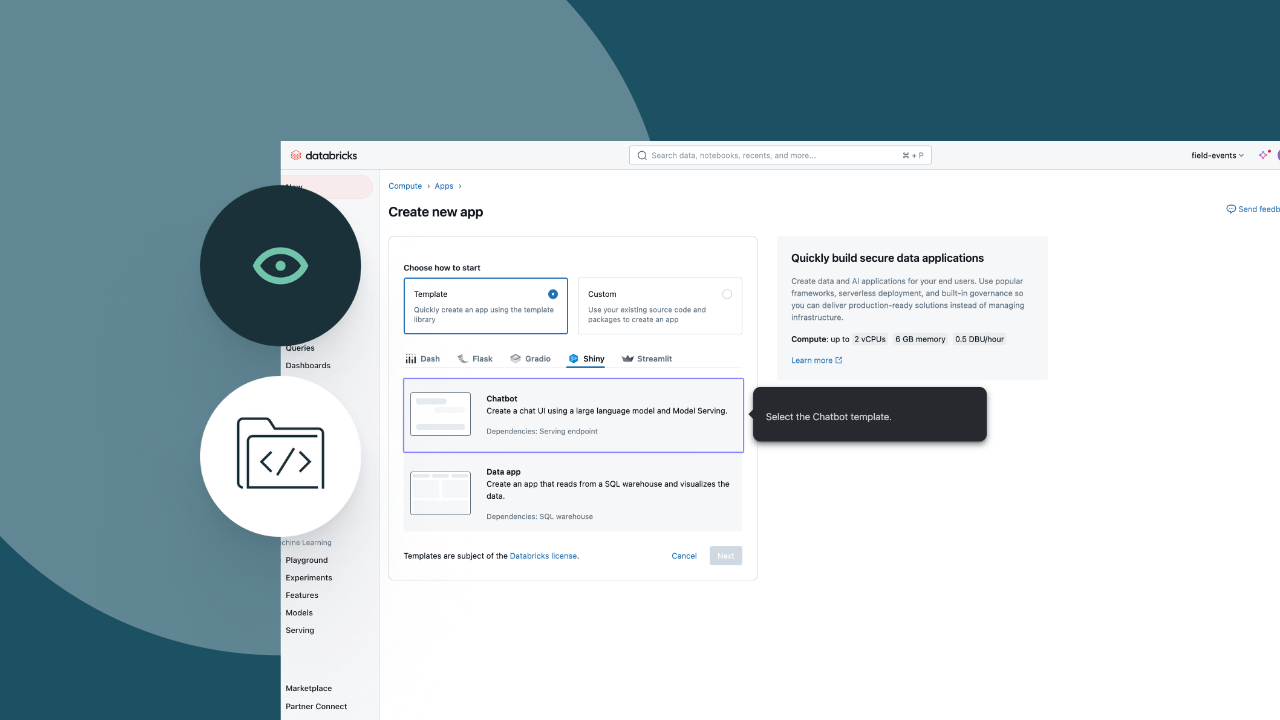Open the field-events workspace dropdown
The height and width of the screenshot is (720, 1280).
1217,155
